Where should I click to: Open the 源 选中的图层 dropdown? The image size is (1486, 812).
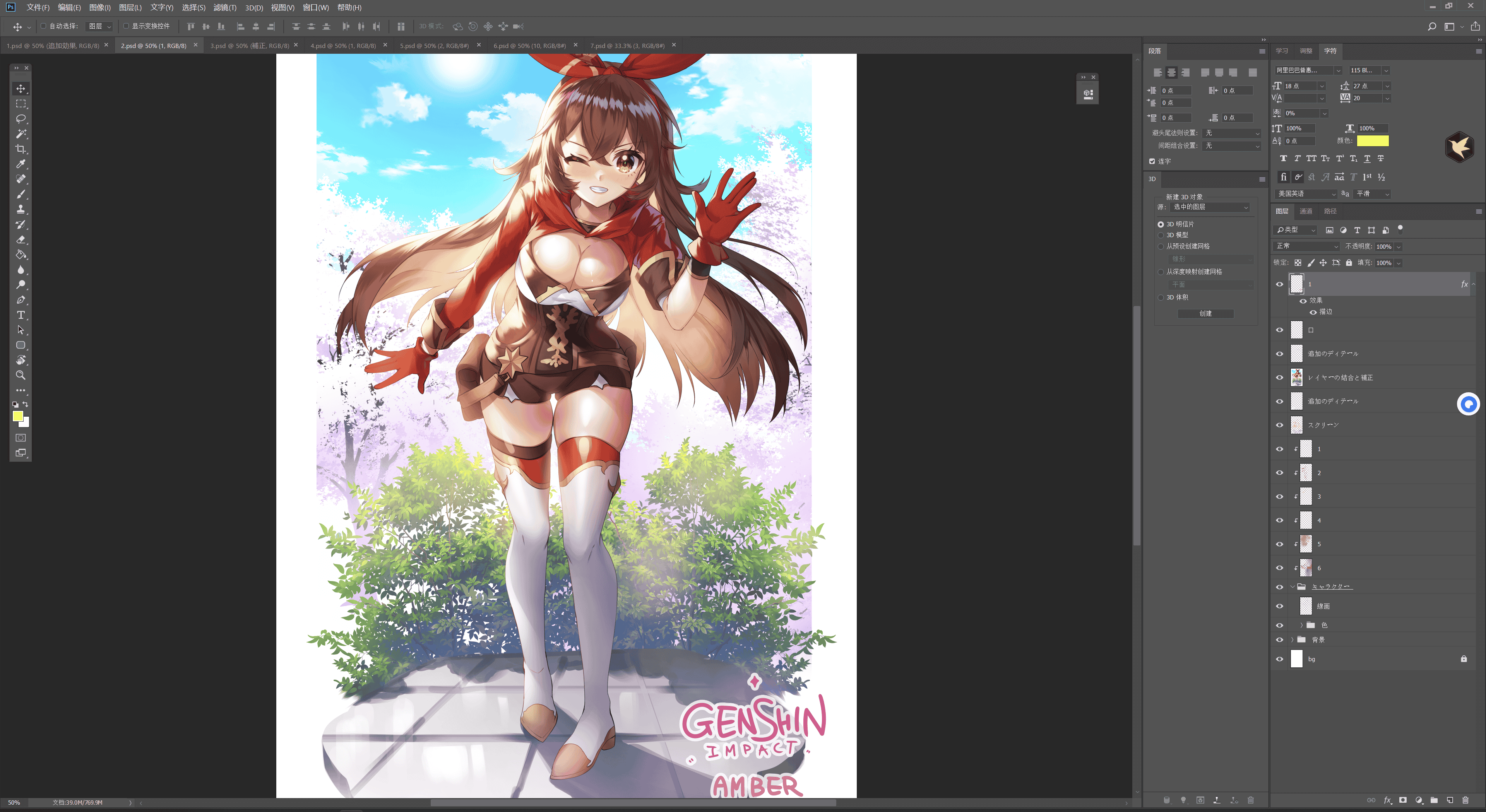tap(1210, 207)
